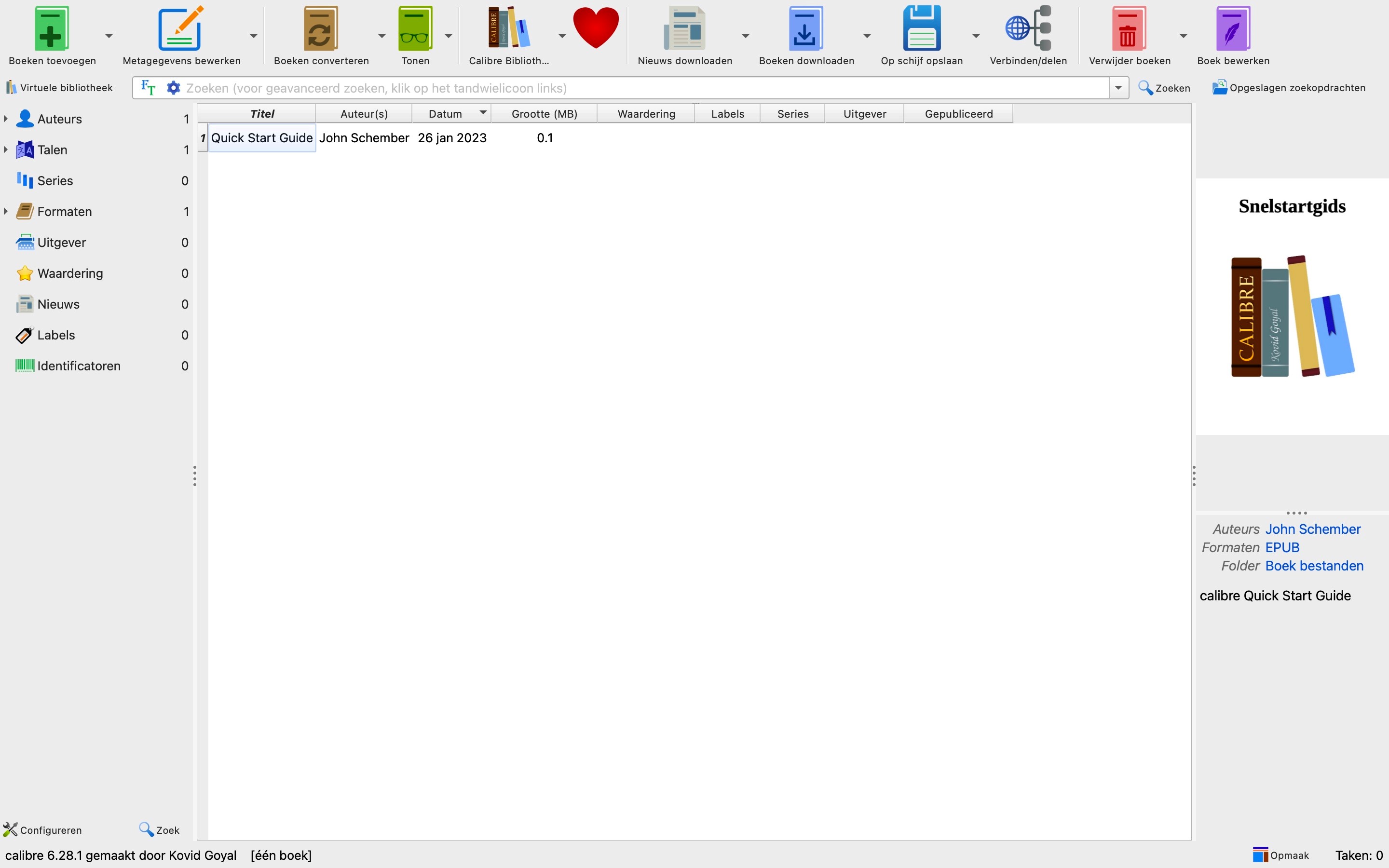Click Taken: 0 jobs indicator
1389x868 pixels.
1359,855
